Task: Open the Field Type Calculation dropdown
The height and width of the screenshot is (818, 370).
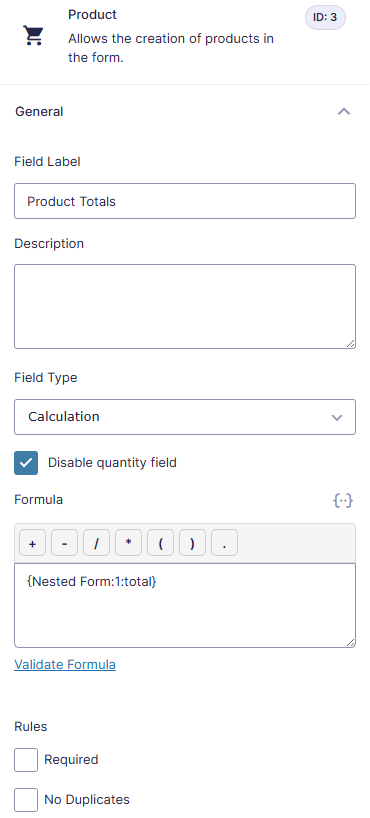Action: pyautogui.click(x=185, y=417)
